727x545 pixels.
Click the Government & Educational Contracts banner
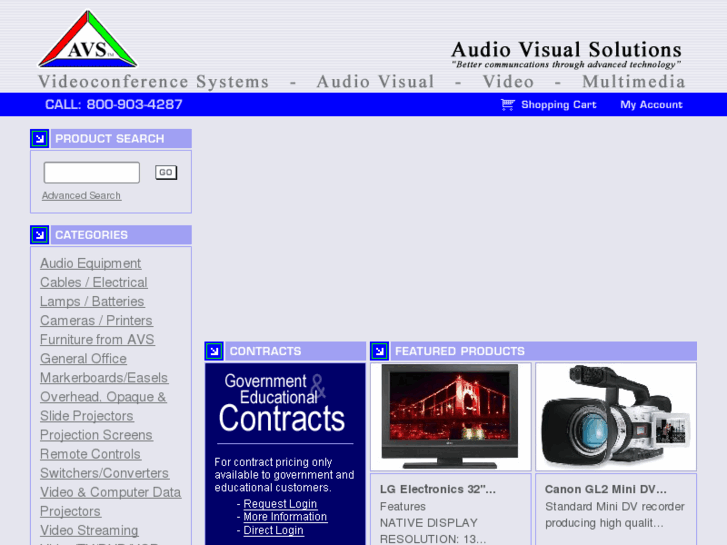pos(282,403)
